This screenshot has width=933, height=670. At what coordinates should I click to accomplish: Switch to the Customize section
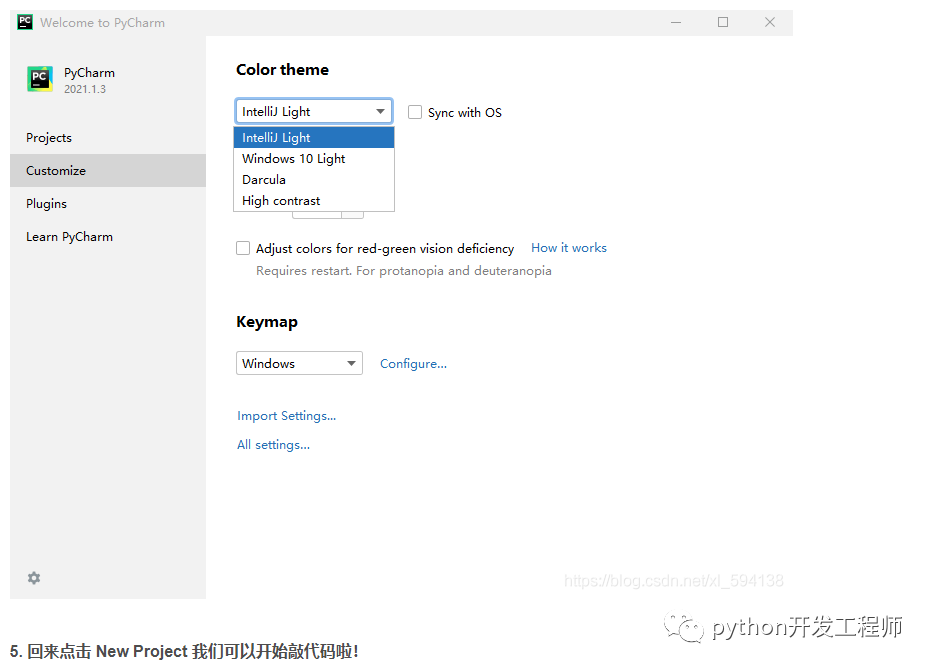pyautogui.click(x=56, y=171)
